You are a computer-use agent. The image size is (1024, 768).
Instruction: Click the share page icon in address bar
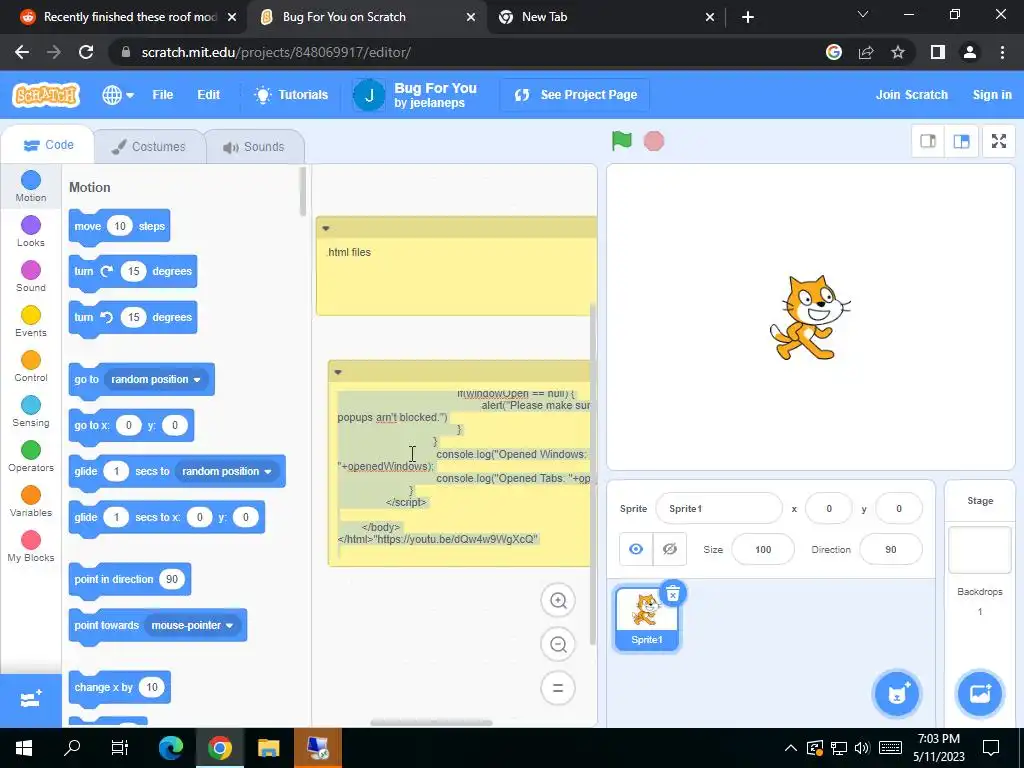(x=866, y=52)
